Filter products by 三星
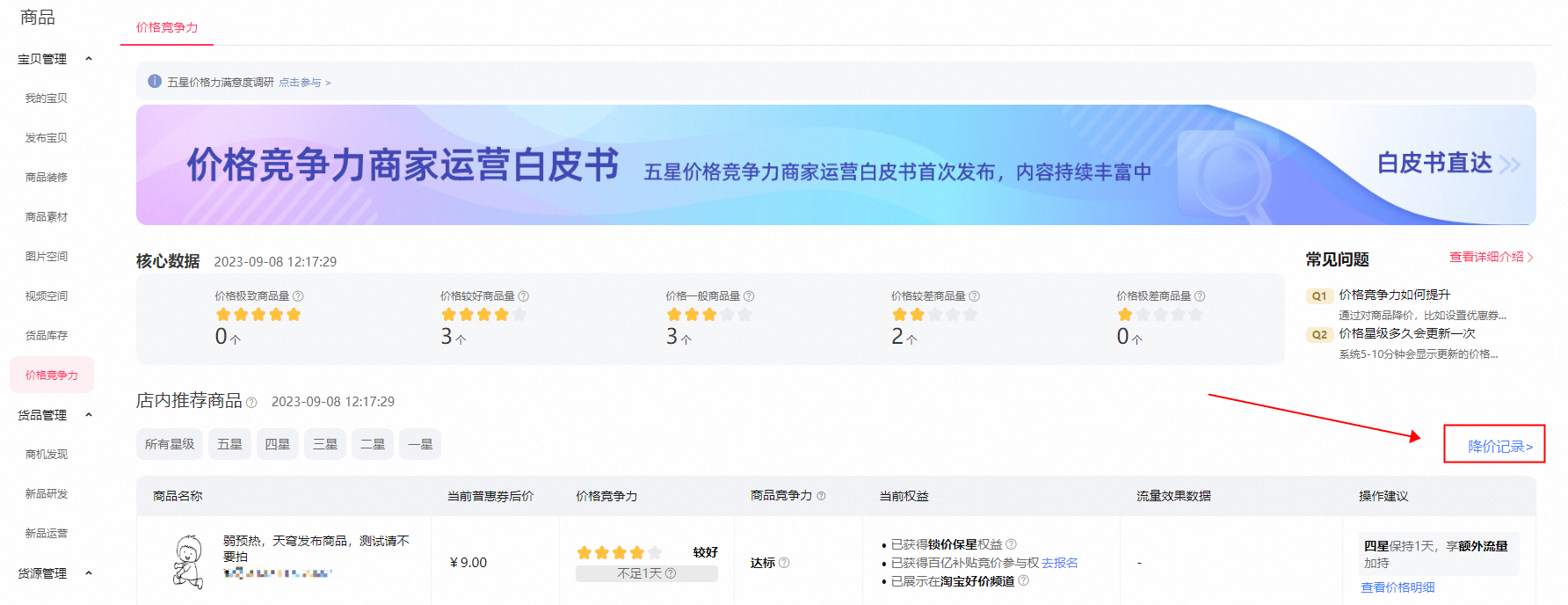This screenshot has height=605, width=1568. coord(325,444)
